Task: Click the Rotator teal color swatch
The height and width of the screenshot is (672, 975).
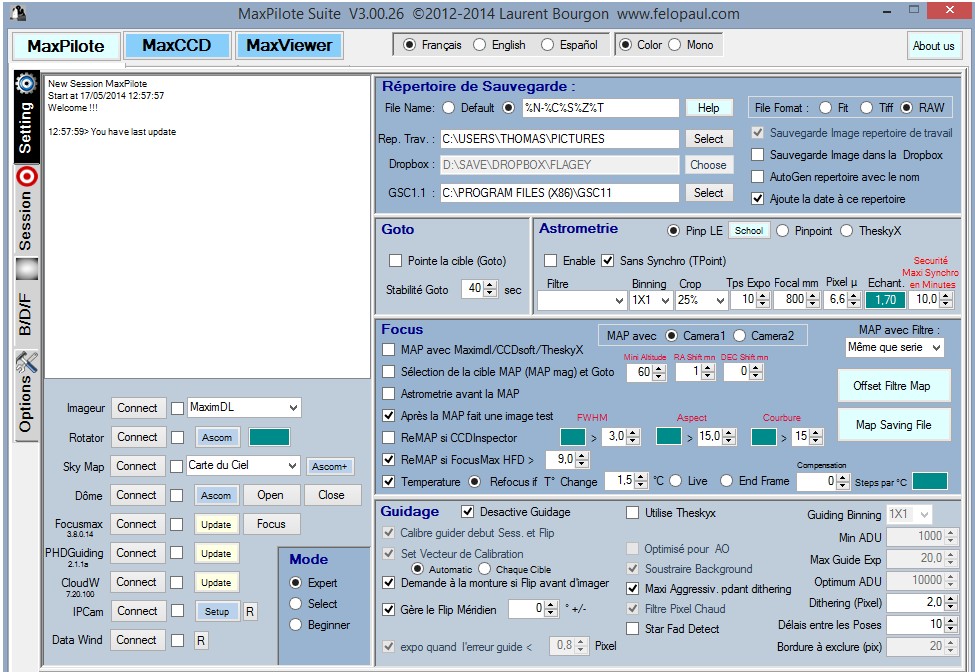Action: (269, 437)
